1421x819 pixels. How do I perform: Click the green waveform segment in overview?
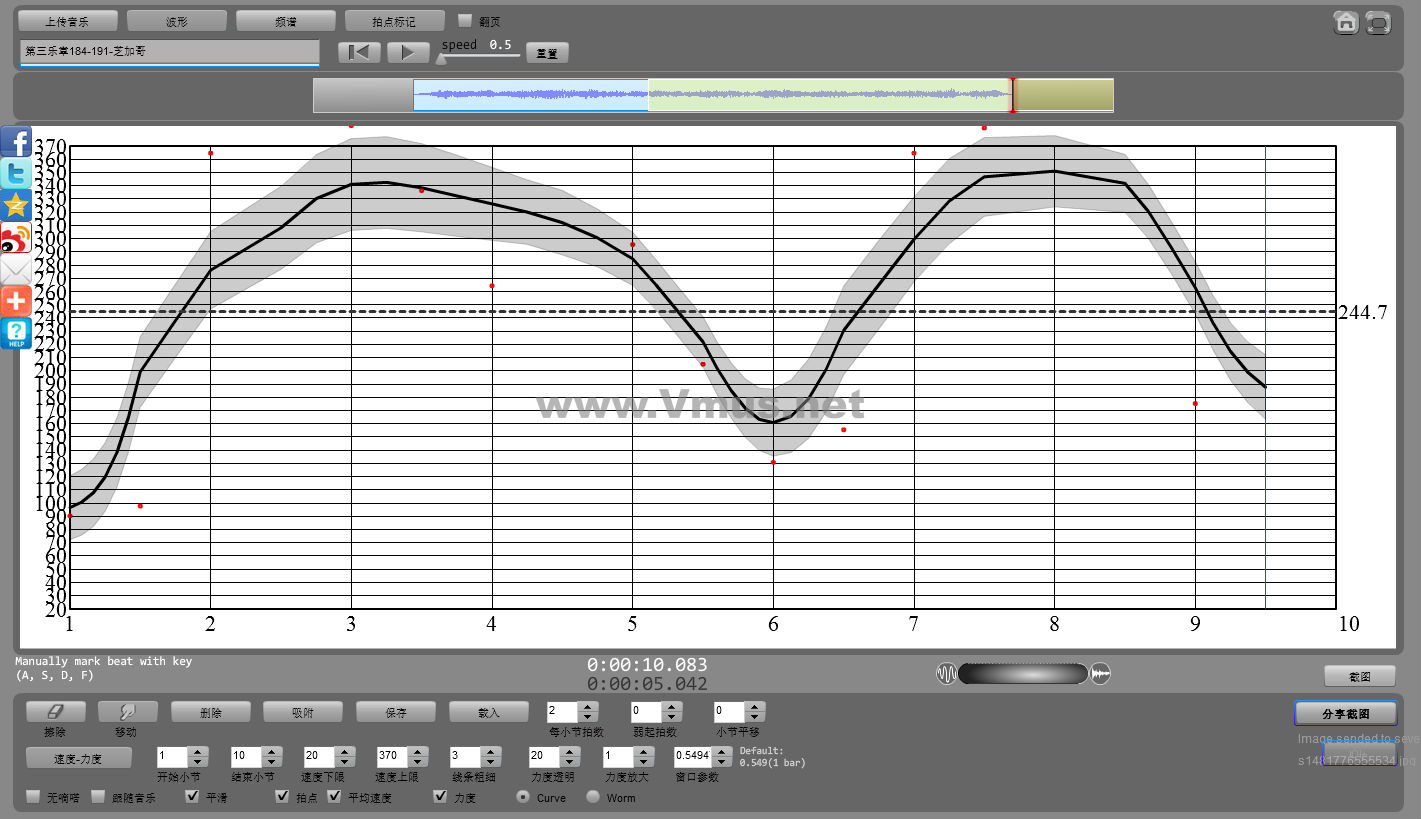click(829, 95)
